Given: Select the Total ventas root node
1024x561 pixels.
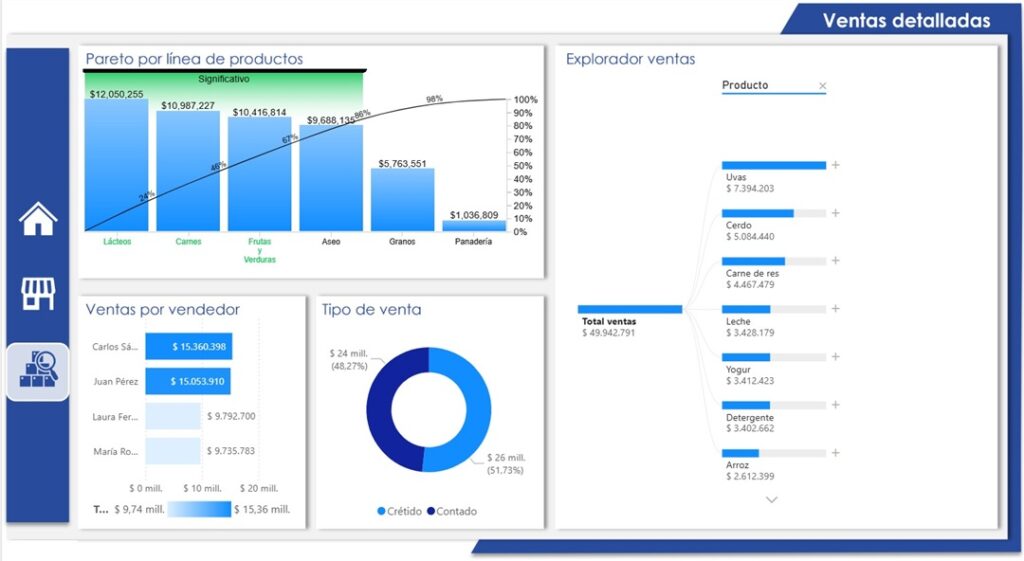Looking at the screenshot, I should 630,310.
